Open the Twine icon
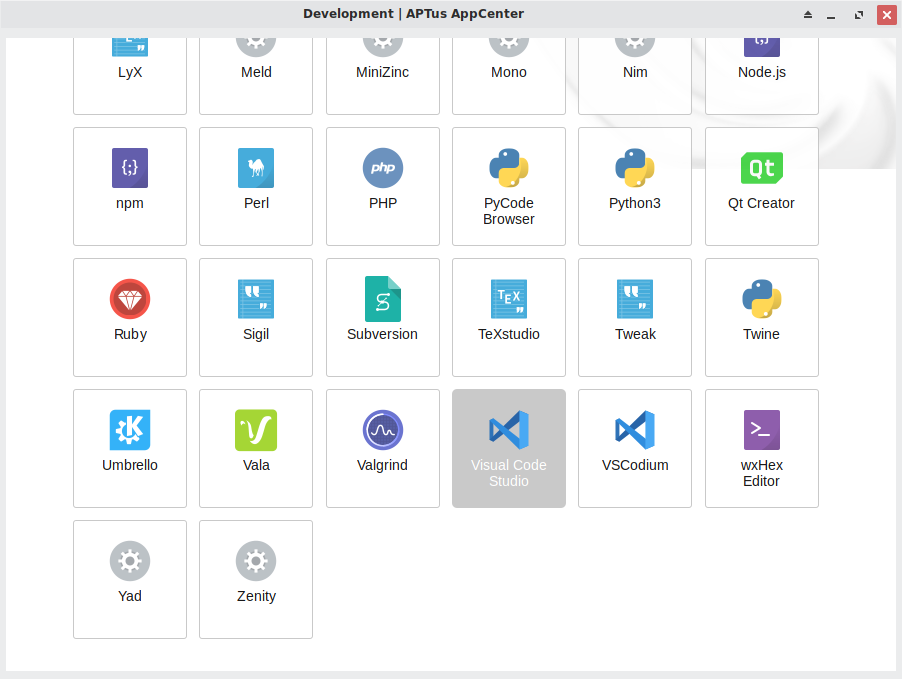902x679 pixels. [x=762, y=299]
